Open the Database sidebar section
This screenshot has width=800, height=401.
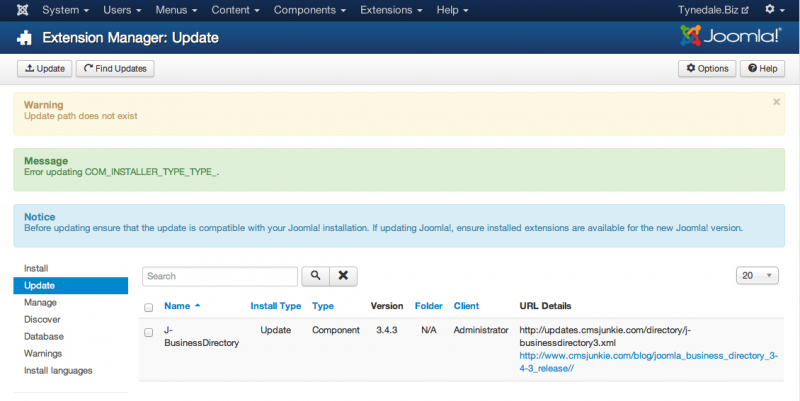pyautogui.click(x=44, y=337)
